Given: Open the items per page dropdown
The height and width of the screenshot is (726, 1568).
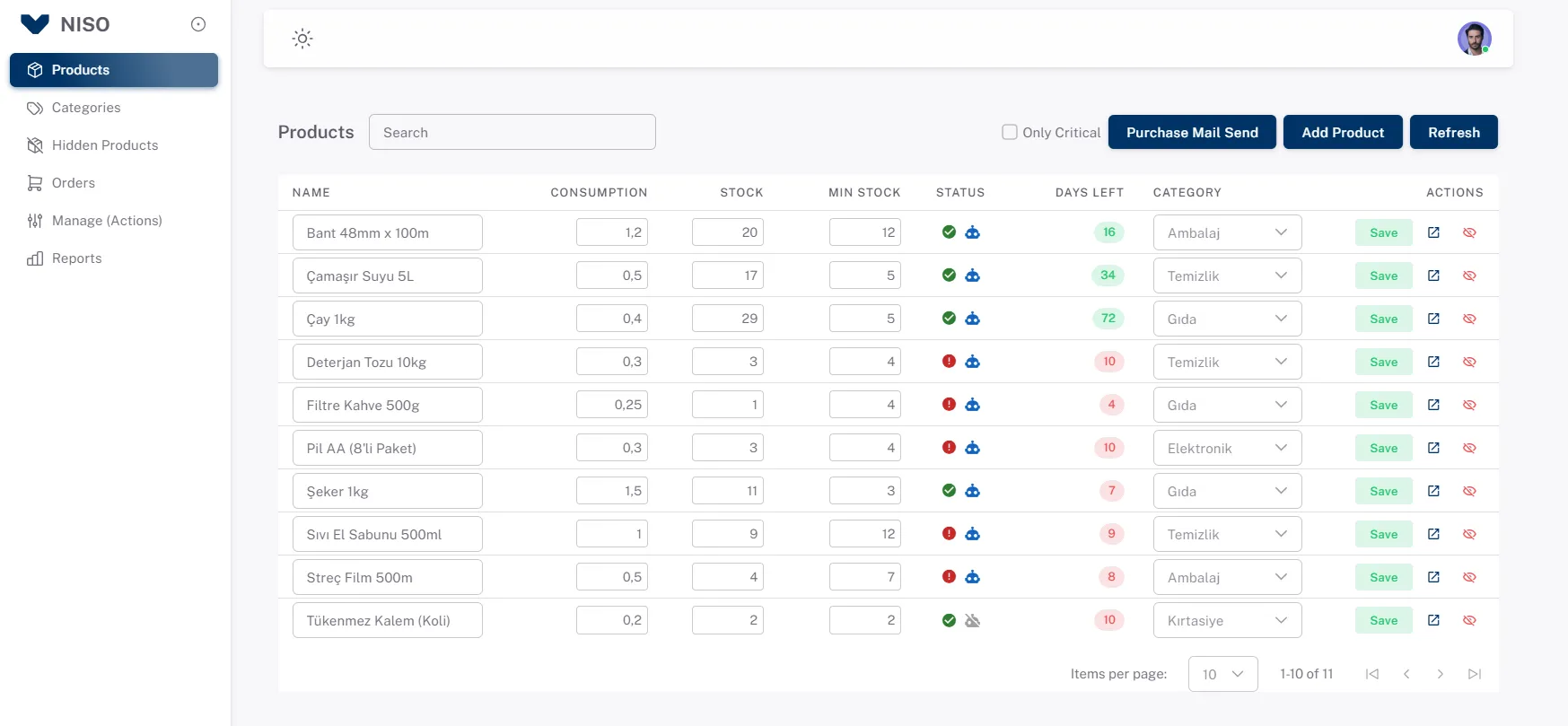Looking at the screenshot, I should click(x=1222, y=674).
